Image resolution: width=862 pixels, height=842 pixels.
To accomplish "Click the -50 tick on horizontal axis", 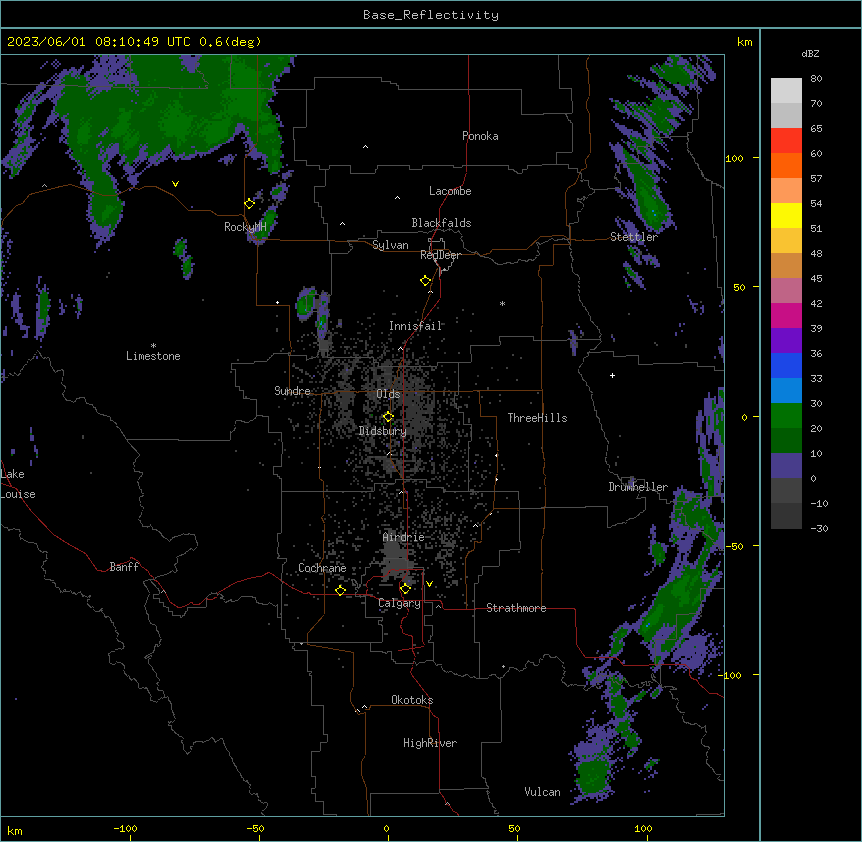I will tap(255, 829).
